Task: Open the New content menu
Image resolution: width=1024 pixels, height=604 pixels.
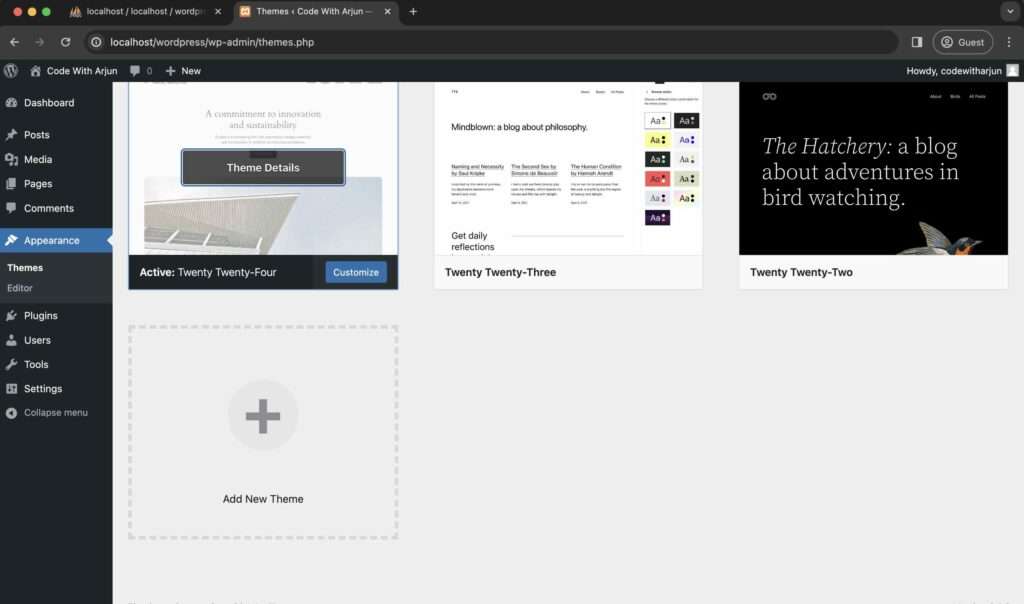Action: coord(184,71)
